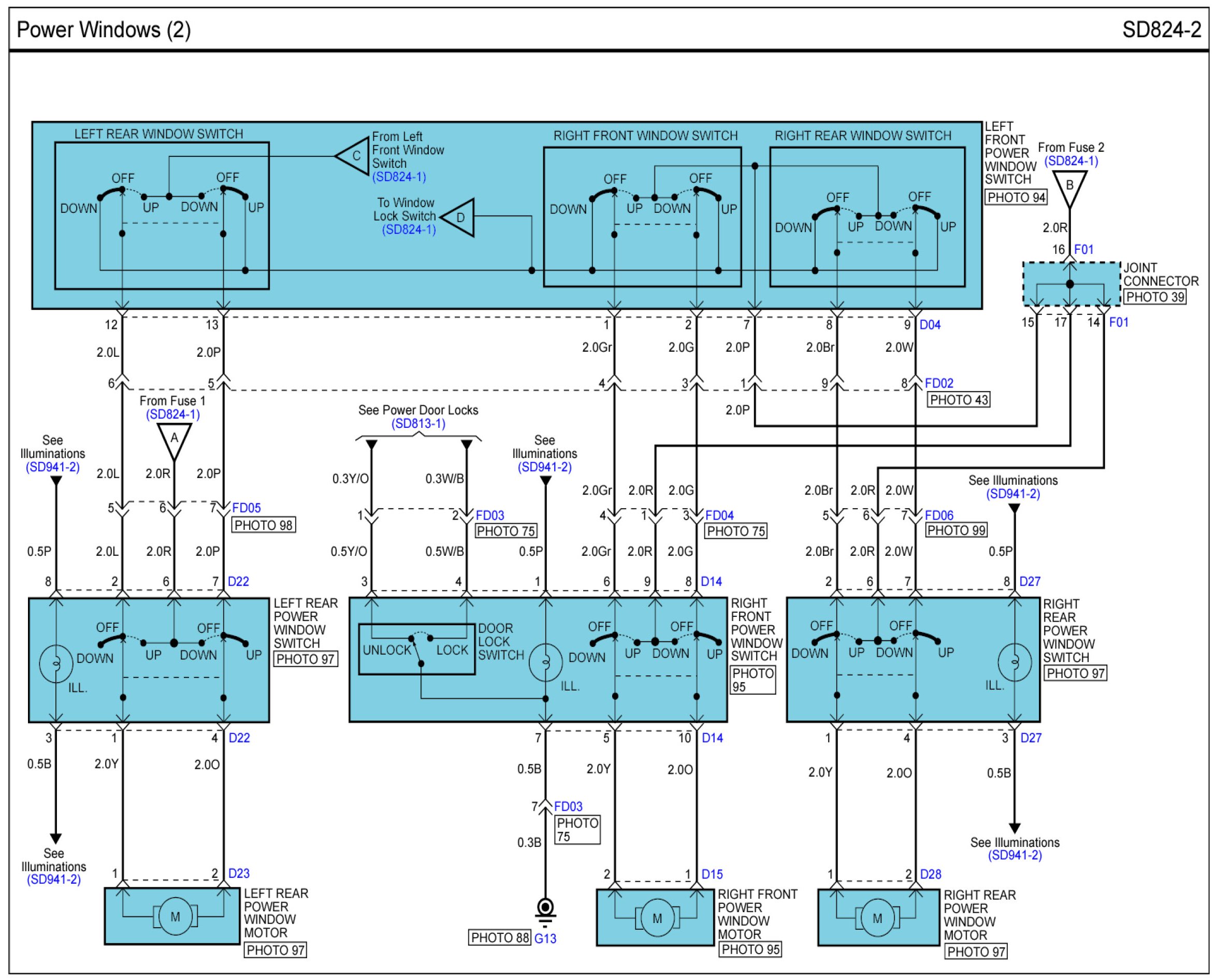
Task: Click the PHOTO 39 joint connector reference
Action: pyautogui.click(x=1154, y=297)
